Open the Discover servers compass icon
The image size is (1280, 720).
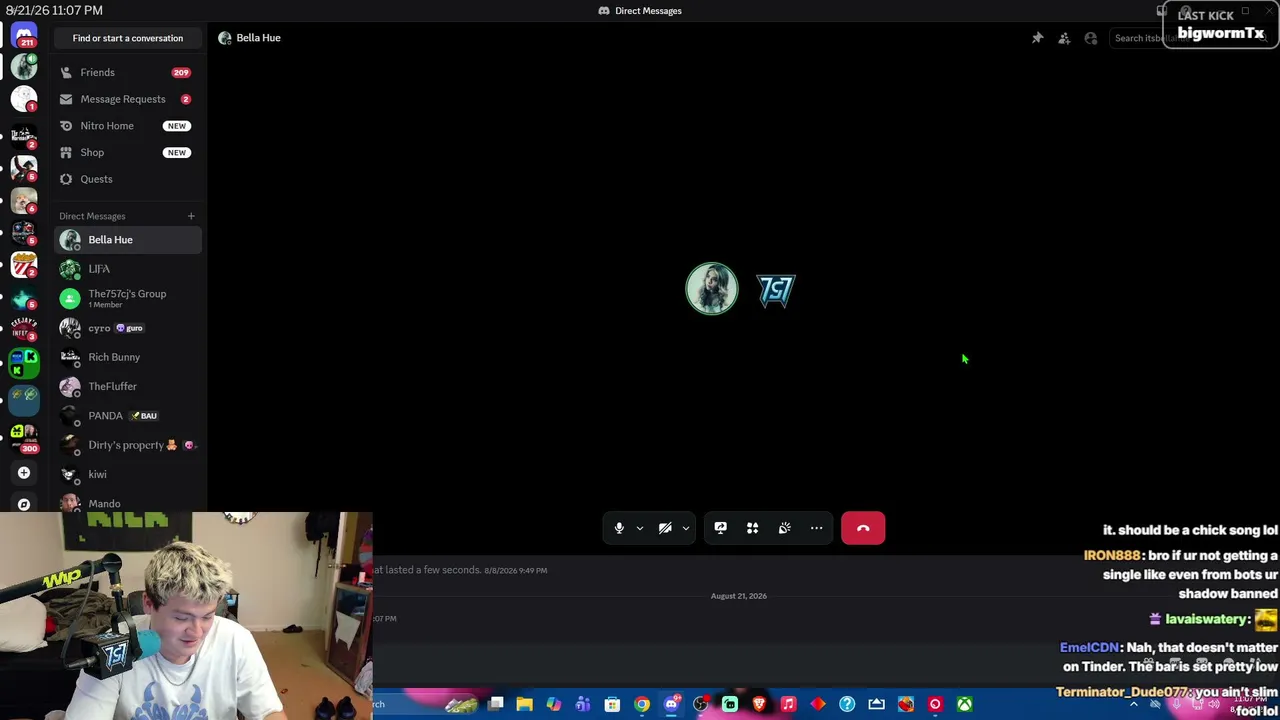click(x=24, y=504)
